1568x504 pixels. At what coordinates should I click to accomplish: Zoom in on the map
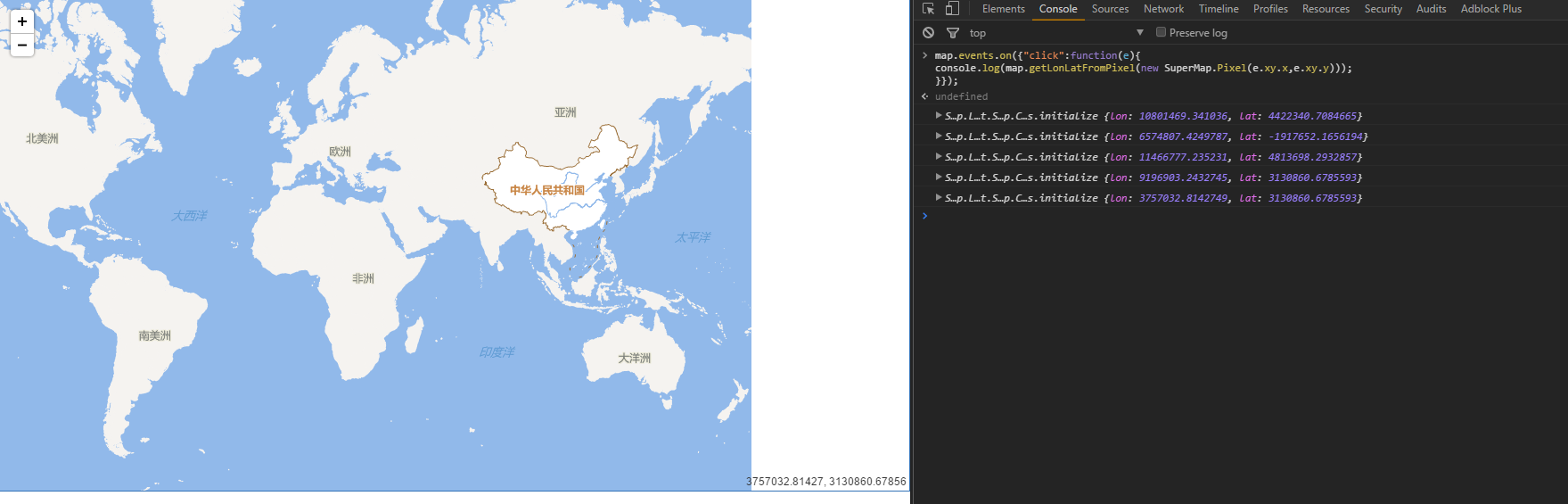pyautogui.click(x=22, y=21)
